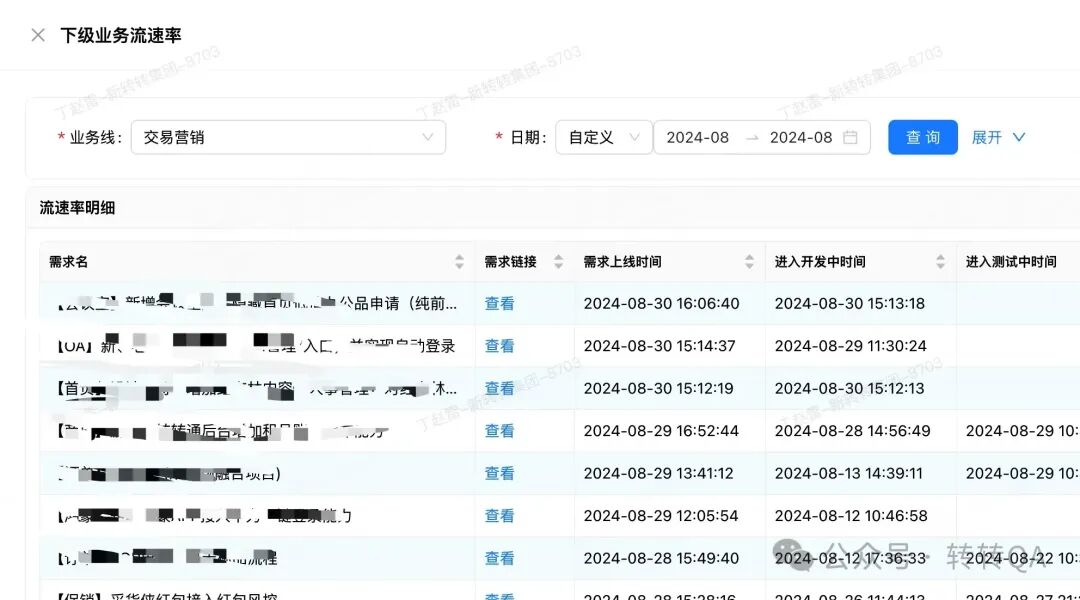Click the 下级业务流速率 panel title
Screen dimensions: 1080x600
click(x=121, y=35)
